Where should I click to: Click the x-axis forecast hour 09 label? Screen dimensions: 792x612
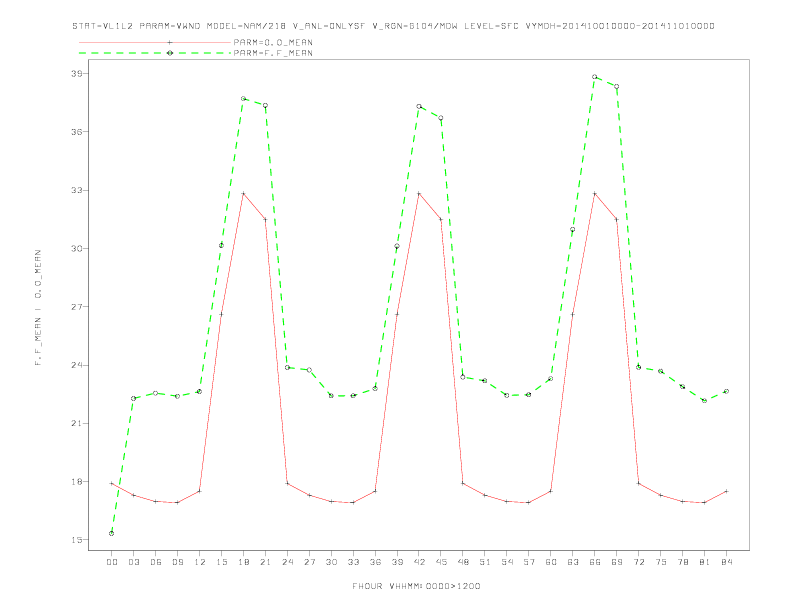click(177, 562)
